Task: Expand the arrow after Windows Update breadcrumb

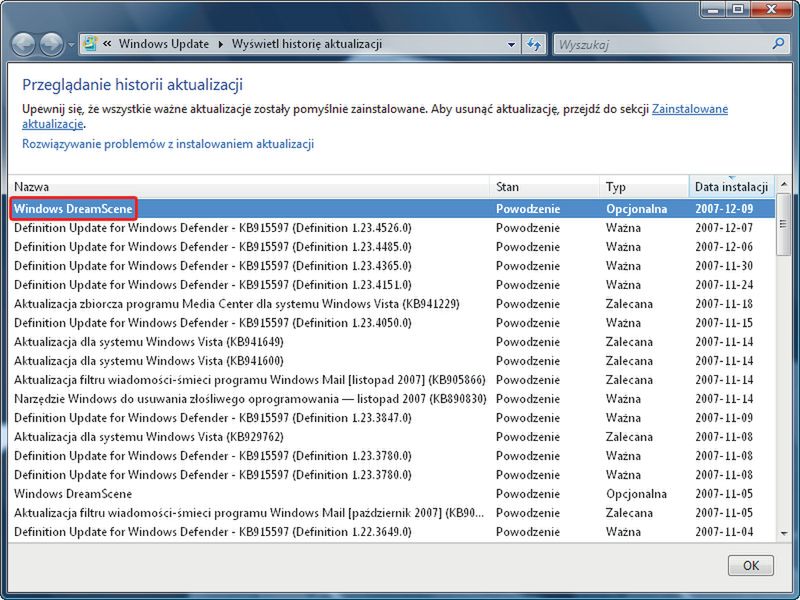Action: coord(219,45)
